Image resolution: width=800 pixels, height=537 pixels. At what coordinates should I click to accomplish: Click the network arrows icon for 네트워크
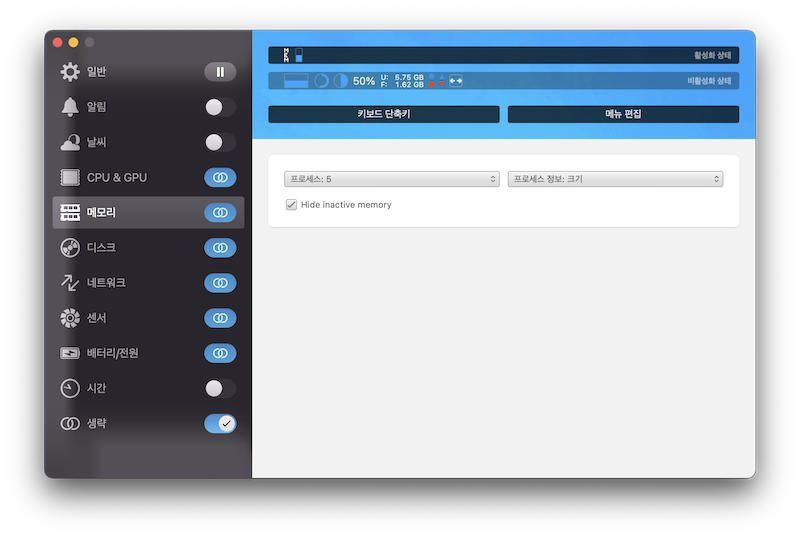70,283
